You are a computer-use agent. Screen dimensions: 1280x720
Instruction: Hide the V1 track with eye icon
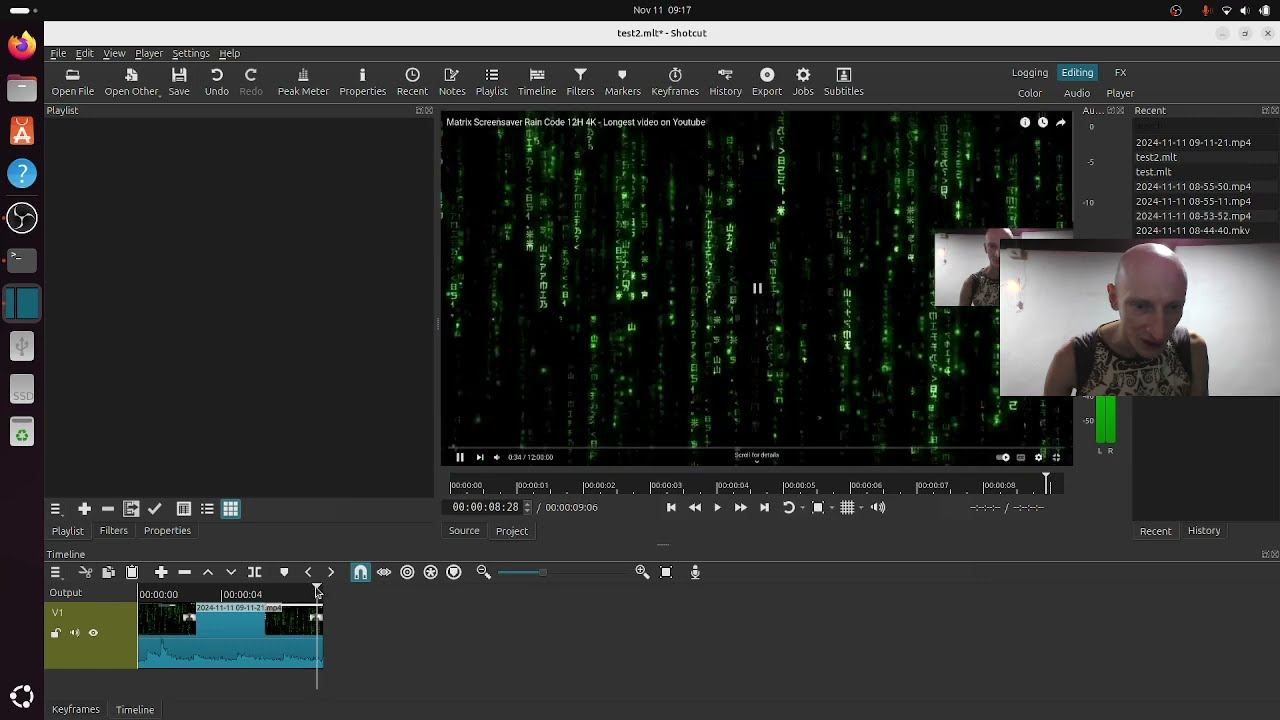(x=93, y=633)
